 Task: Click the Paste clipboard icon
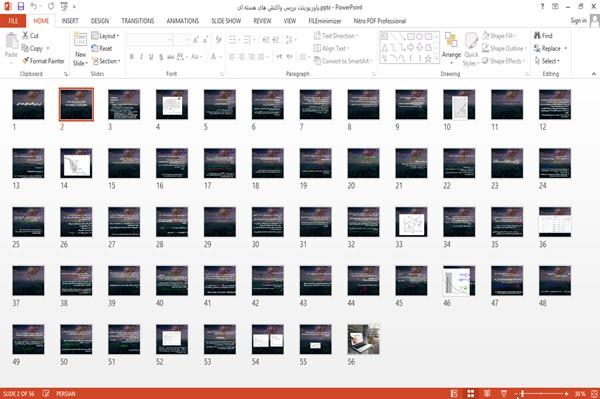11,41
